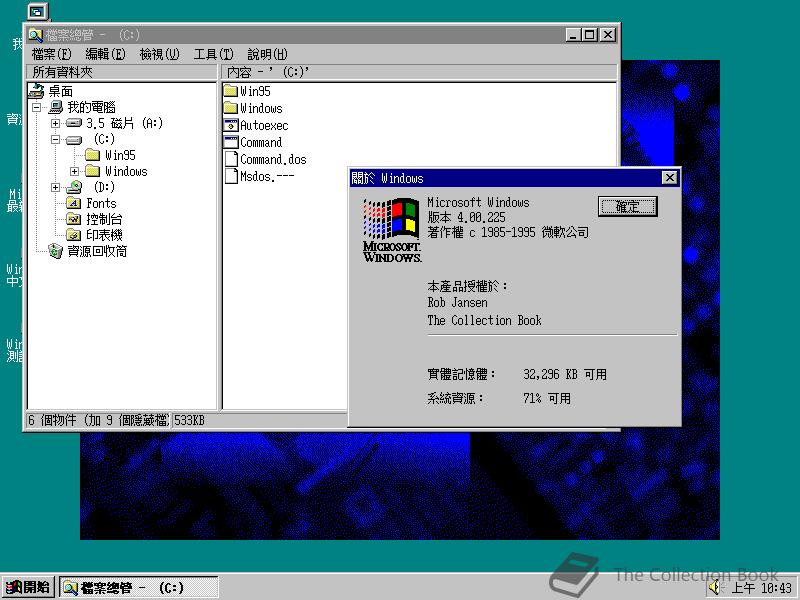Select the 檔案總管 (C:) taskbar button

pyautogui.click(x=139, y=587)
